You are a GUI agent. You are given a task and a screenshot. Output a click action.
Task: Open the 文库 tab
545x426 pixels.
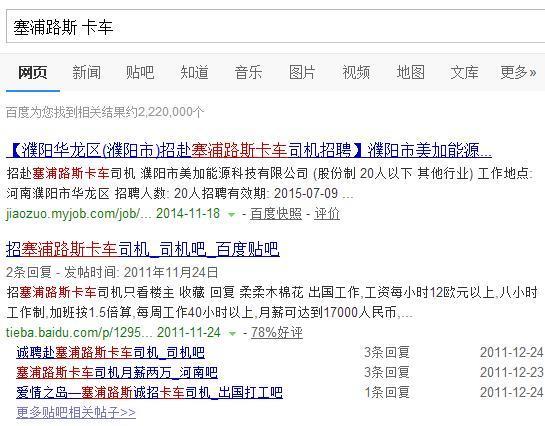(464, 73)
